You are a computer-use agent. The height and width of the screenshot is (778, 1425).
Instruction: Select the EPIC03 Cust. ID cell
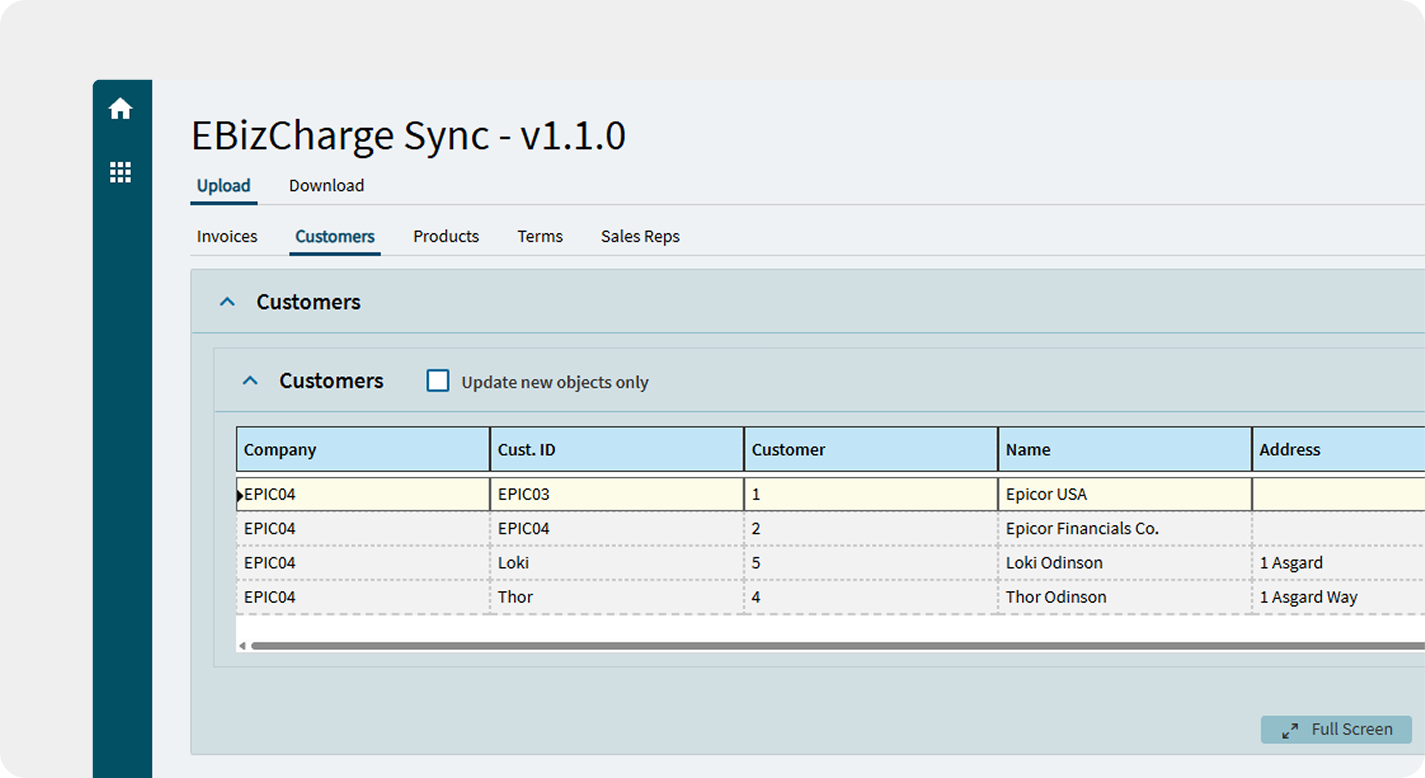coord(617,494)
